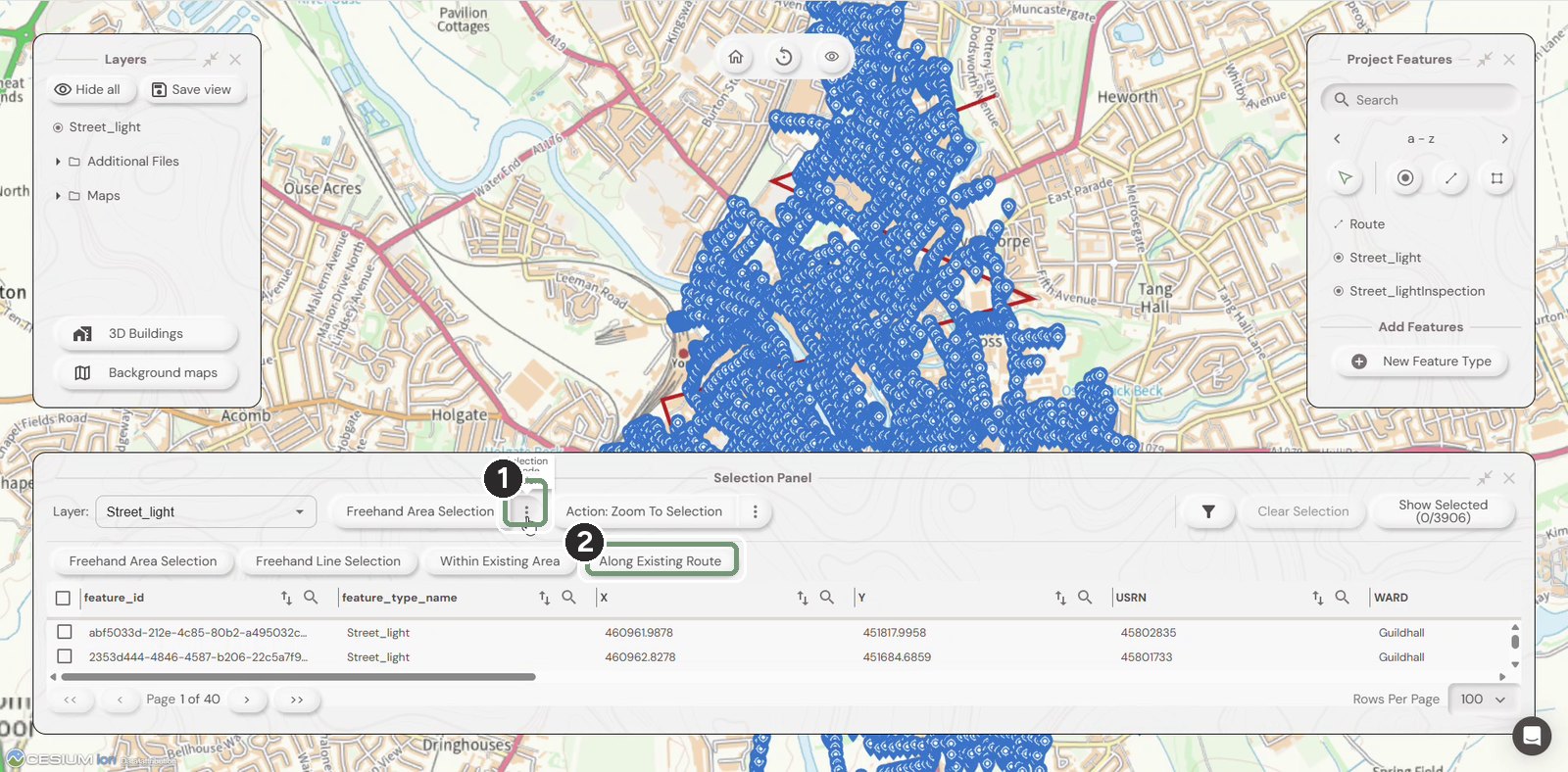
Task: Open the chat support bubble
Action: pyautogui.click(x=1532, y=736)
